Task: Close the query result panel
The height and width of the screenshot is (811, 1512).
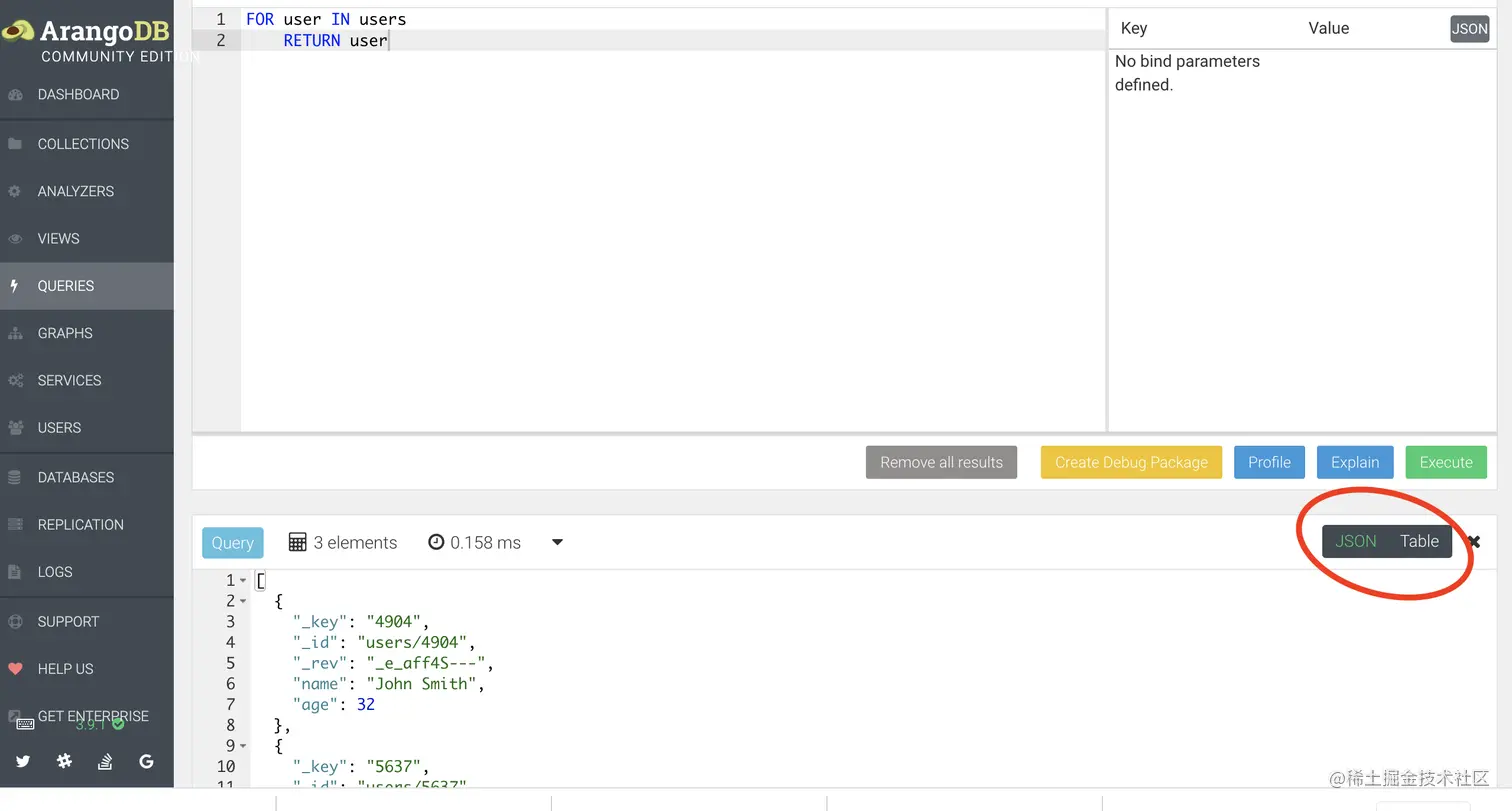Action: pyautogui.click(x=1474, y=542)
